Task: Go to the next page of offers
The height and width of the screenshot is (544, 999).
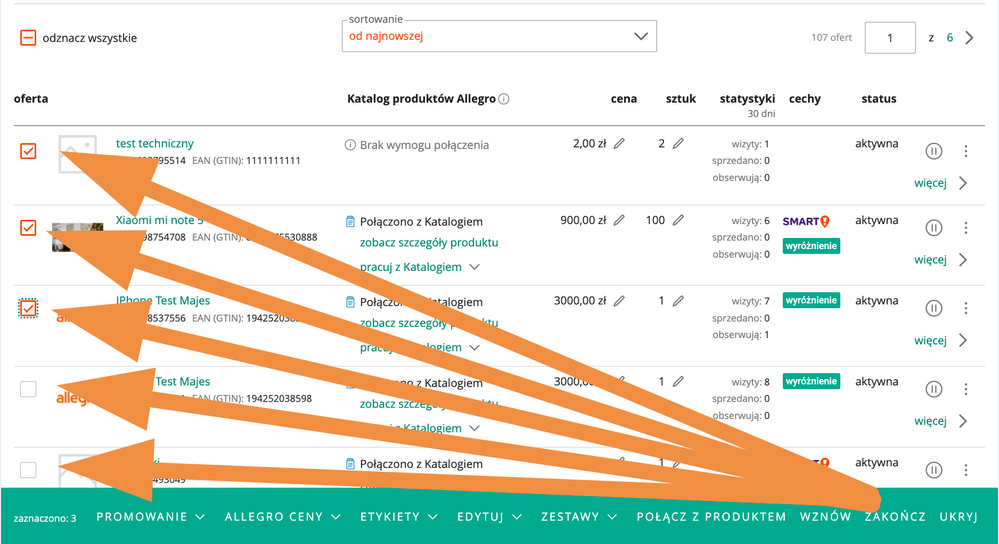Action: [x=969, y=38]
